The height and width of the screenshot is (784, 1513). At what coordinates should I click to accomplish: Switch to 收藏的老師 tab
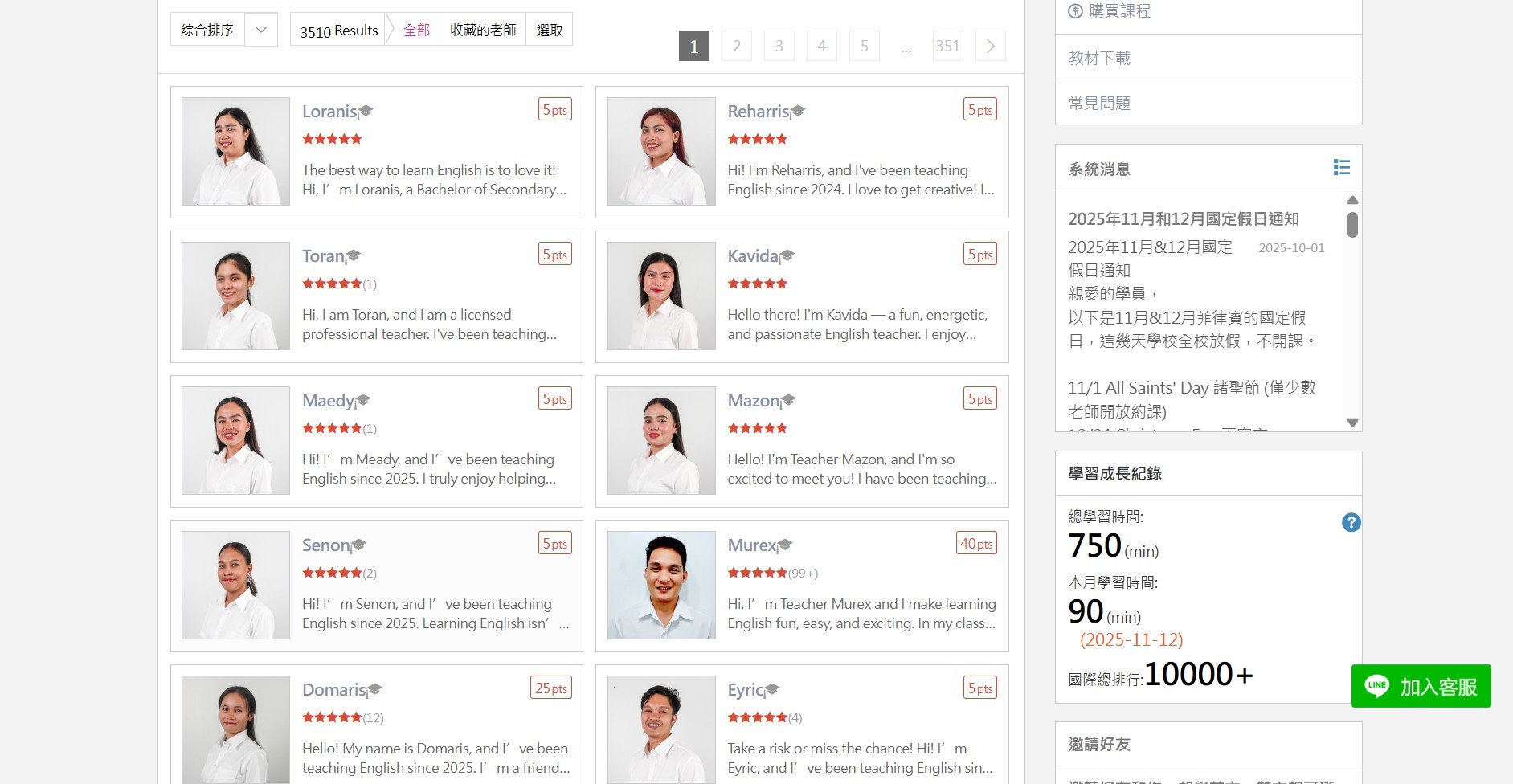click(x=482, y=30)
